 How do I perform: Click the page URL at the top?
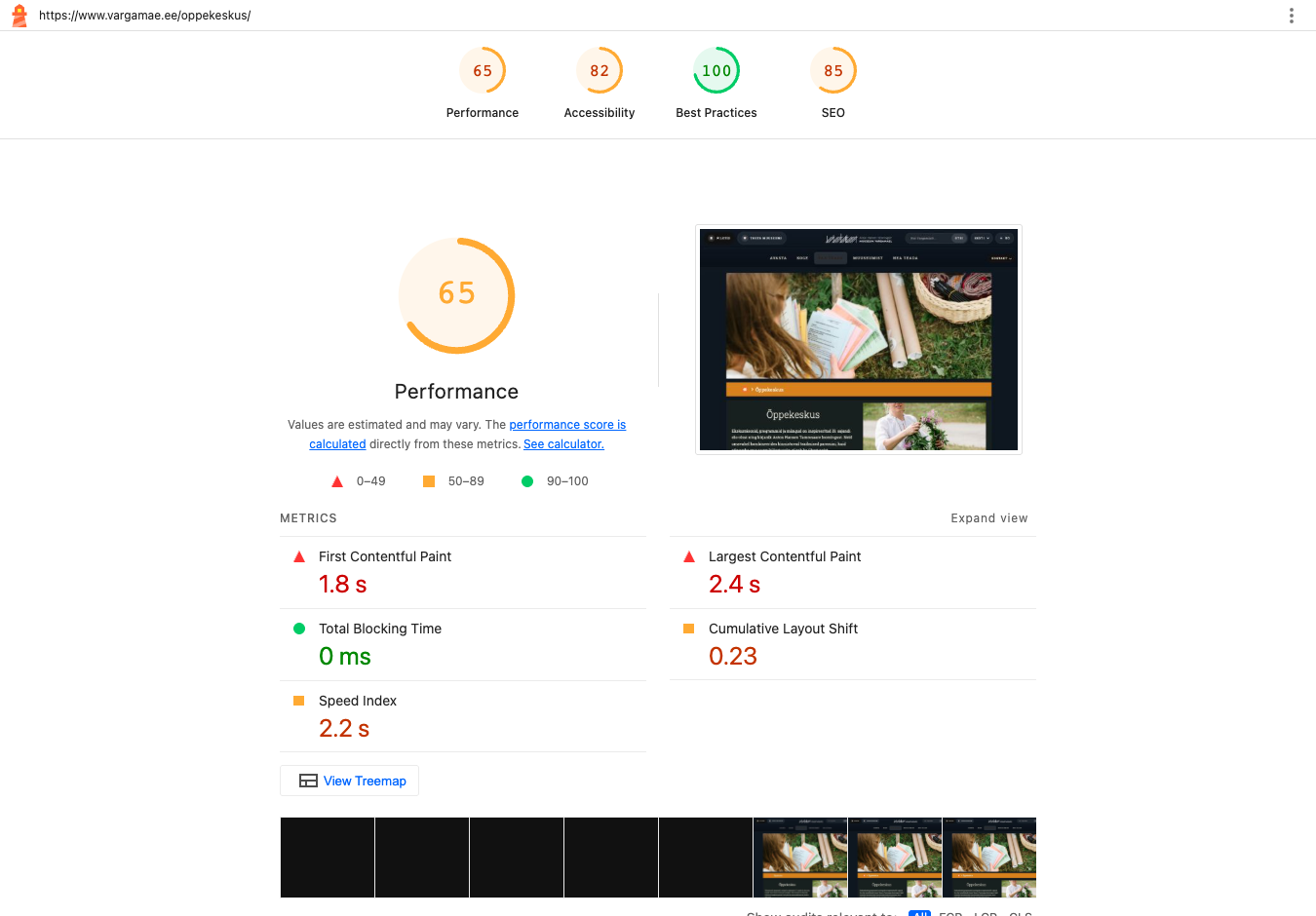tap(145, 16)
